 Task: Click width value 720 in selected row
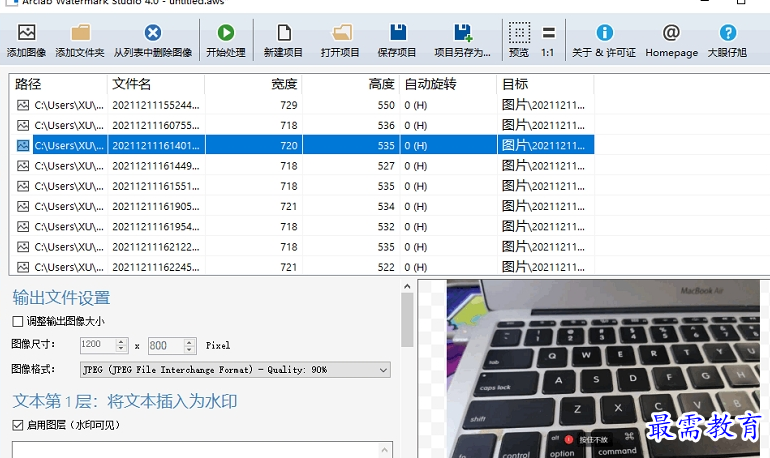click(x=289, y=145)
